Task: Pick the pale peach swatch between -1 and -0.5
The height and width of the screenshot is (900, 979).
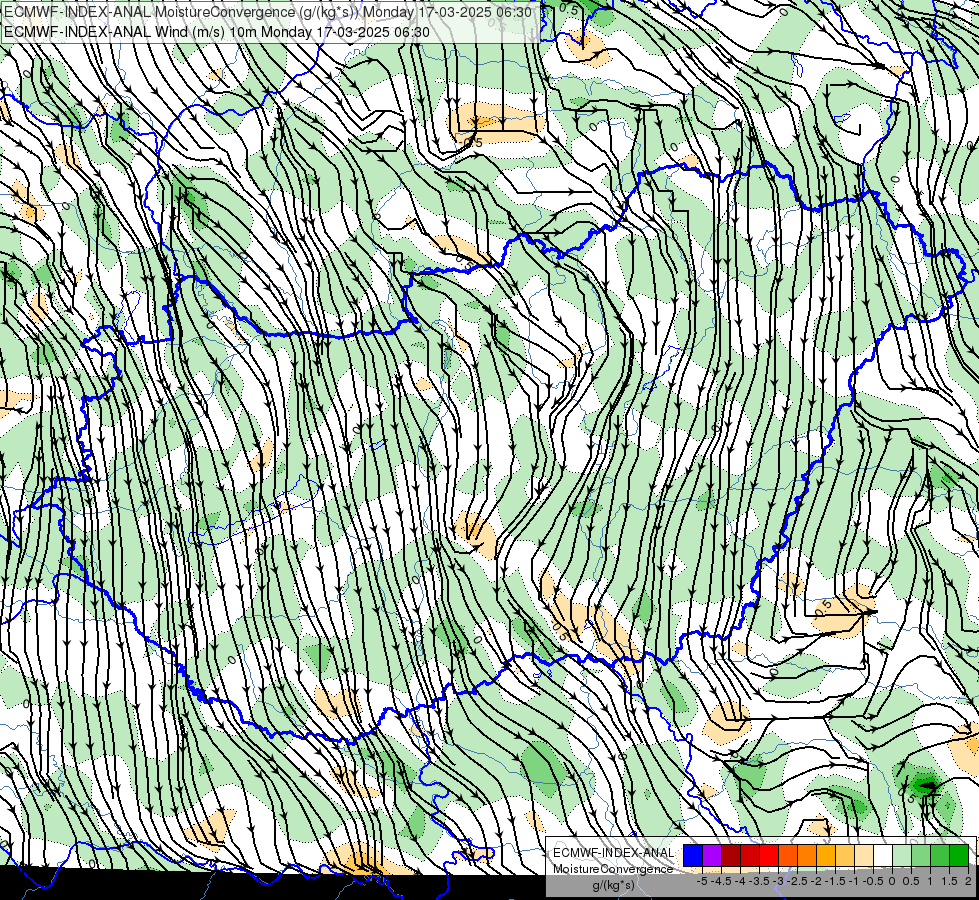Action: (864, 856)
